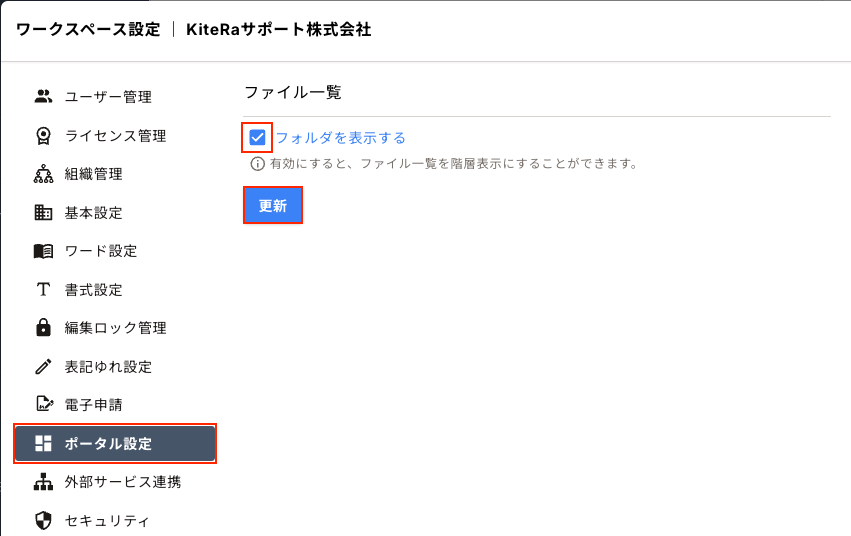Screen dimensions: 851x536
Task: Click the フォルダを表示する label text
Action: click(340, 138)
